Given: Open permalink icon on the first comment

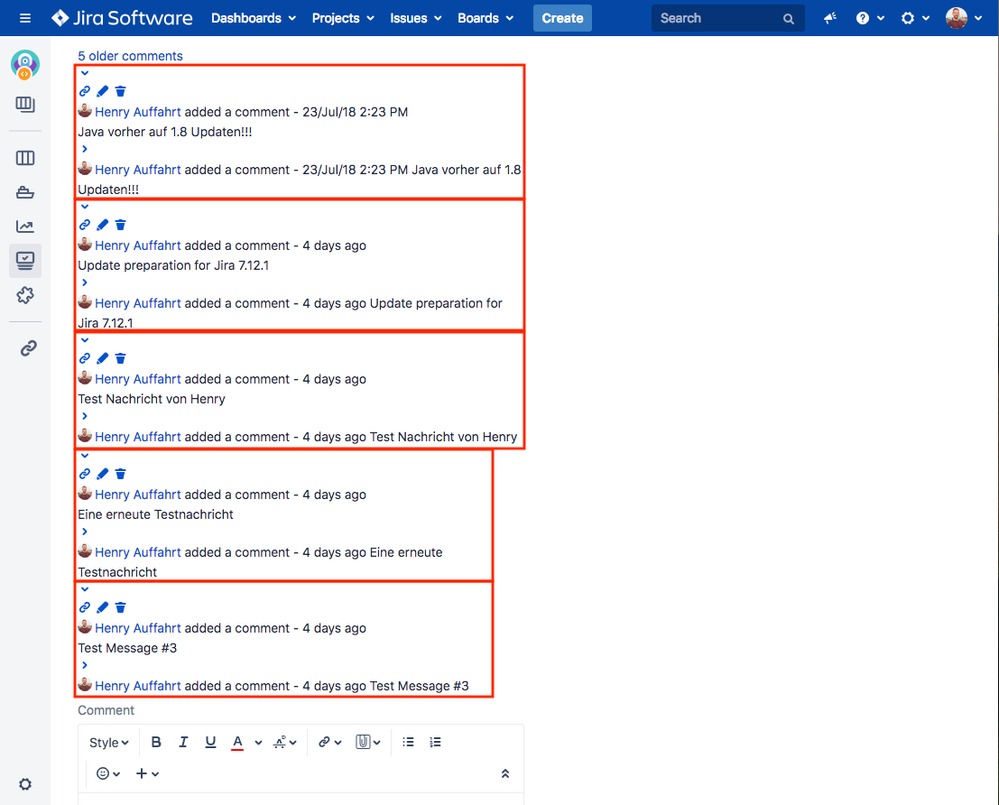Looking at the screenshot, I should 84,91.
